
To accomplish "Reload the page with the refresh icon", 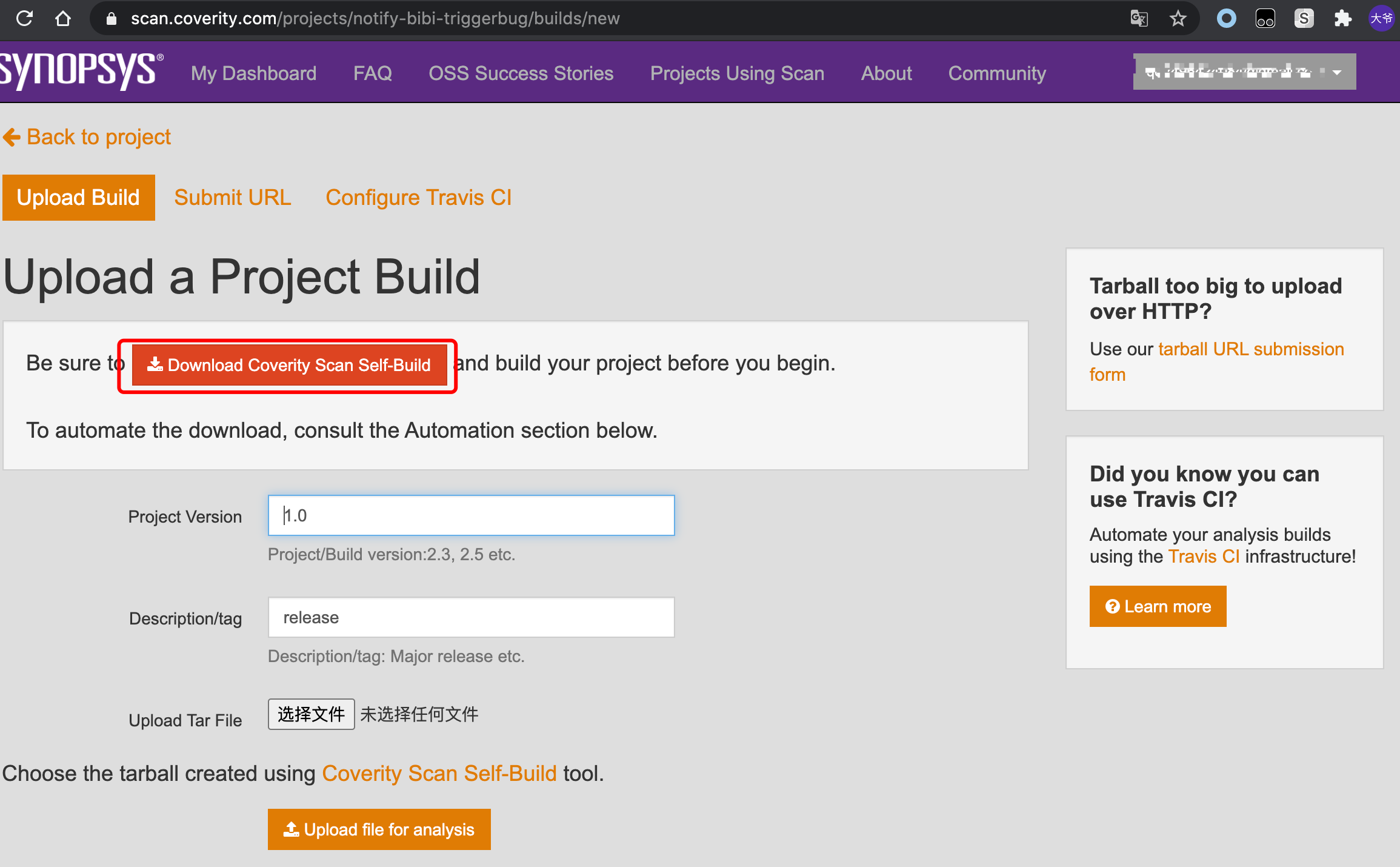I will click(x=24, y=18).
